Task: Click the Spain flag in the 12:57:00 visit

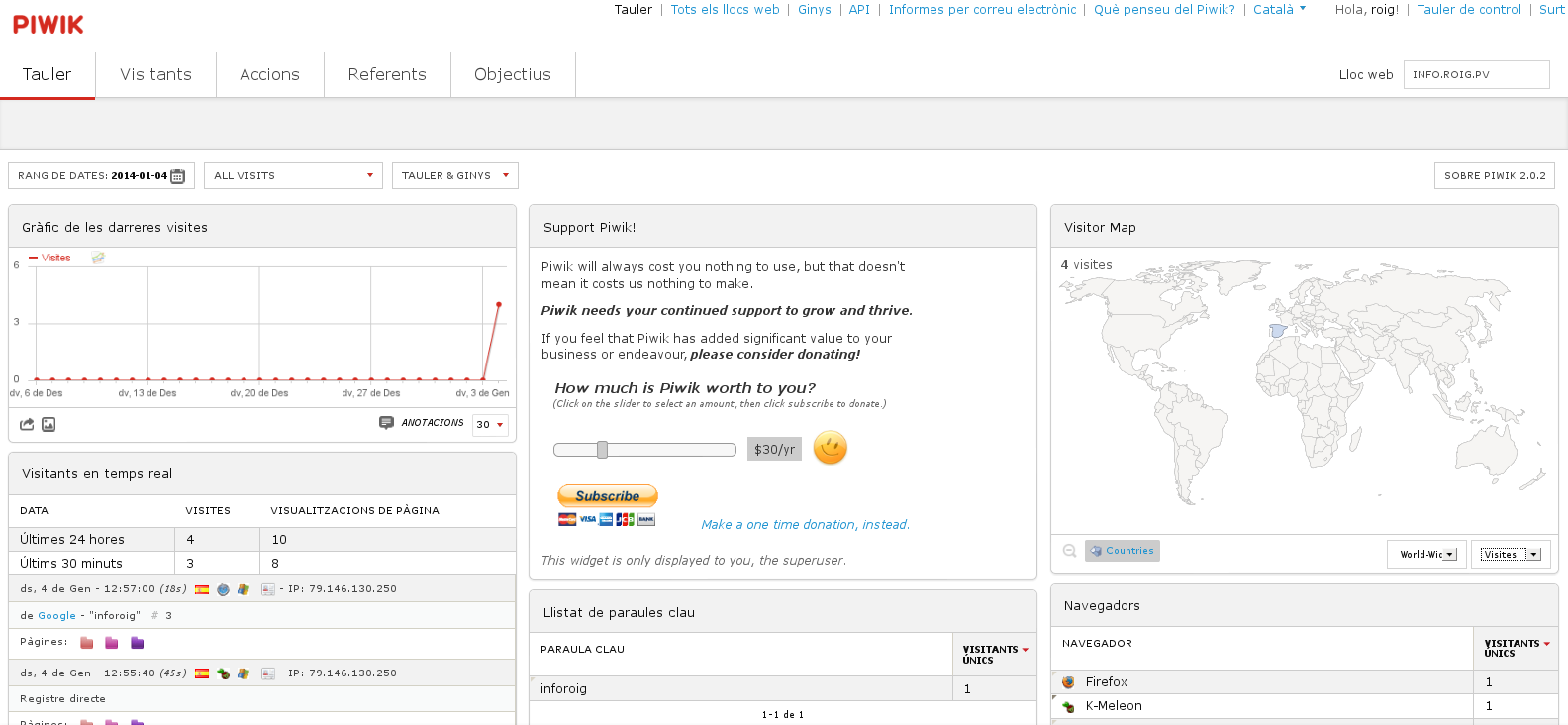Action: click(x=202, y=589)
